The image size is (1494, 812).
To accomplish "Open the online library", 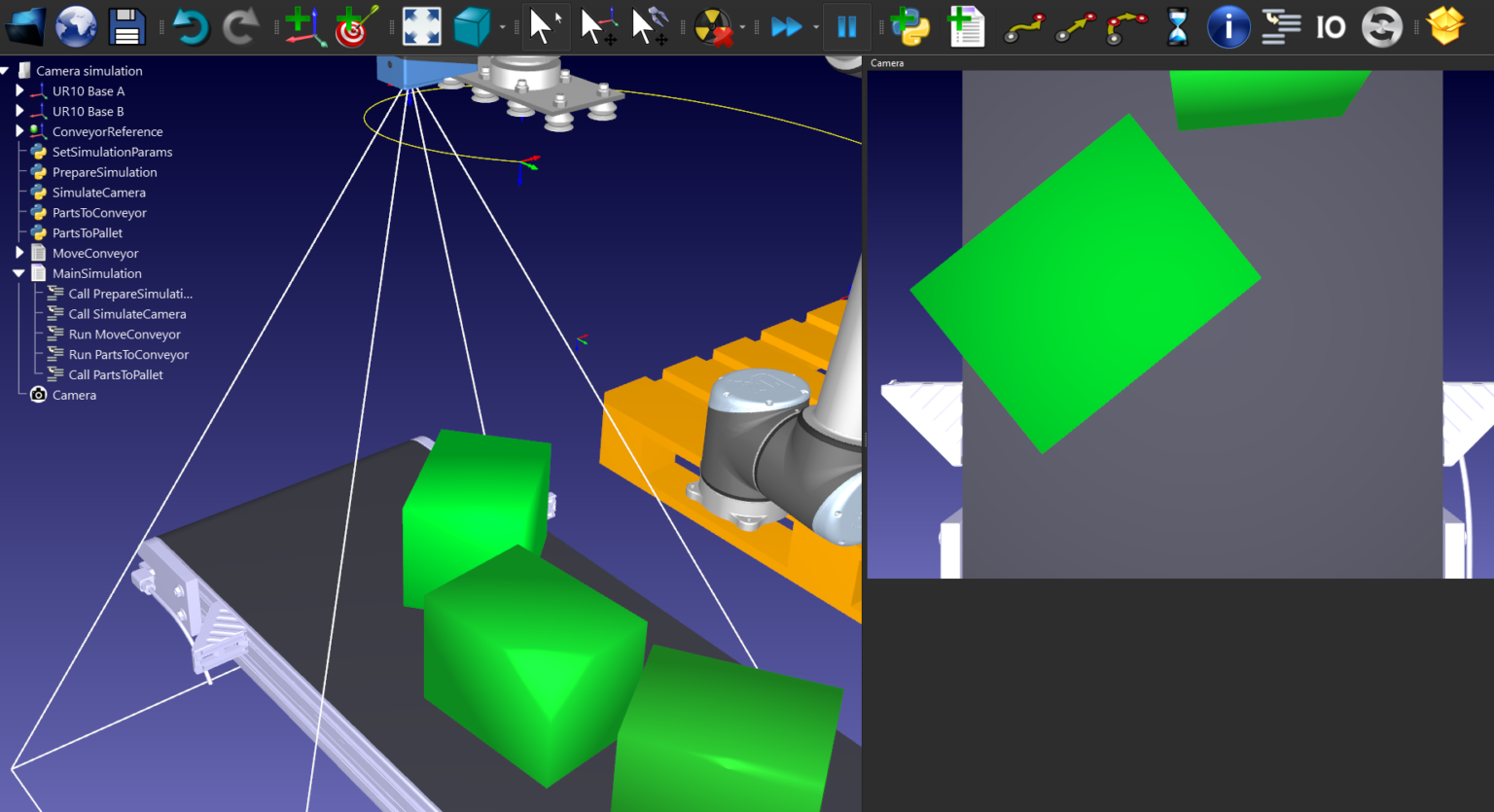I will 76,26.
